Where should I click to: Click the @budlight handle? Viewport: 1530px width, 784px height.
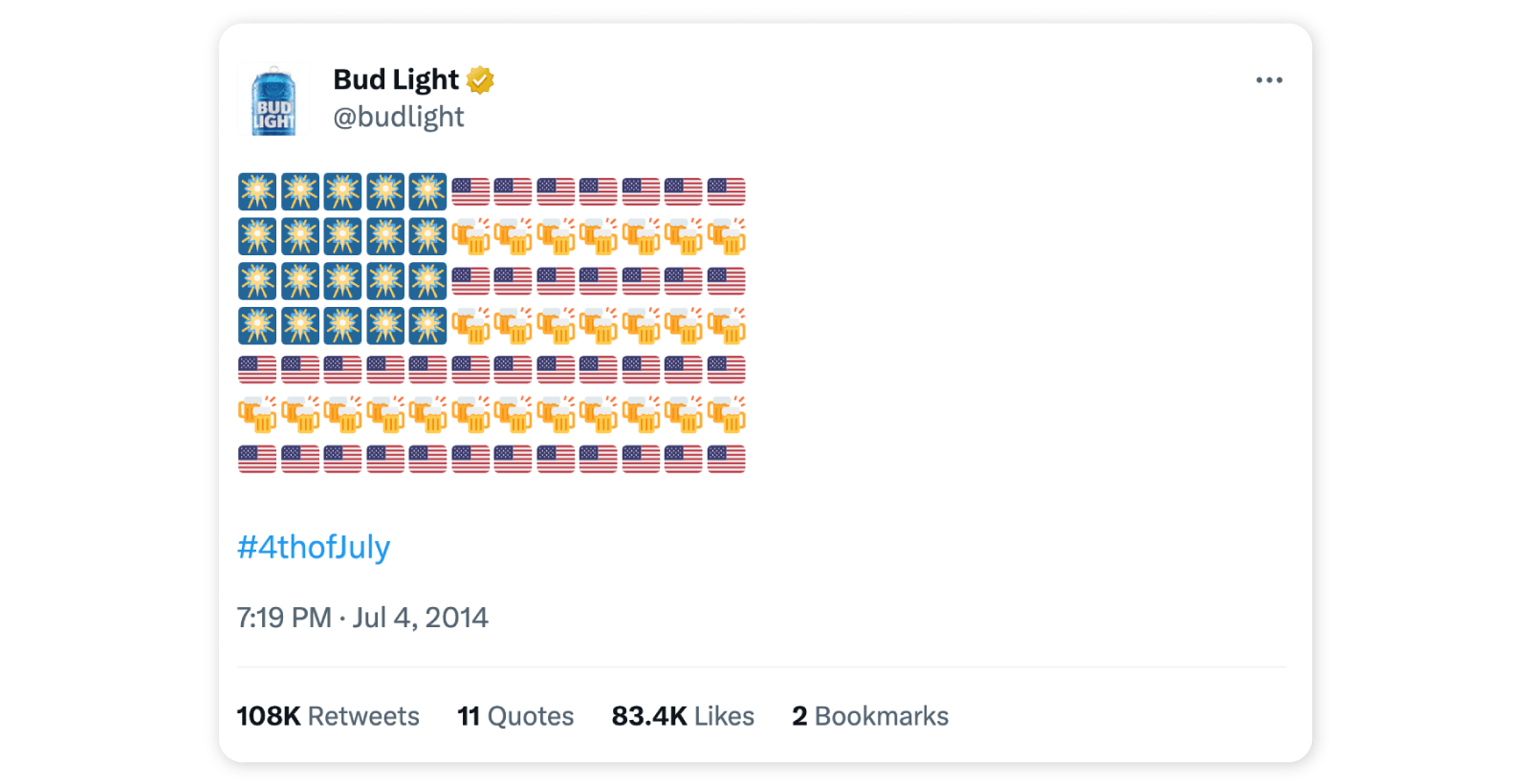click(x=398, y=117)
